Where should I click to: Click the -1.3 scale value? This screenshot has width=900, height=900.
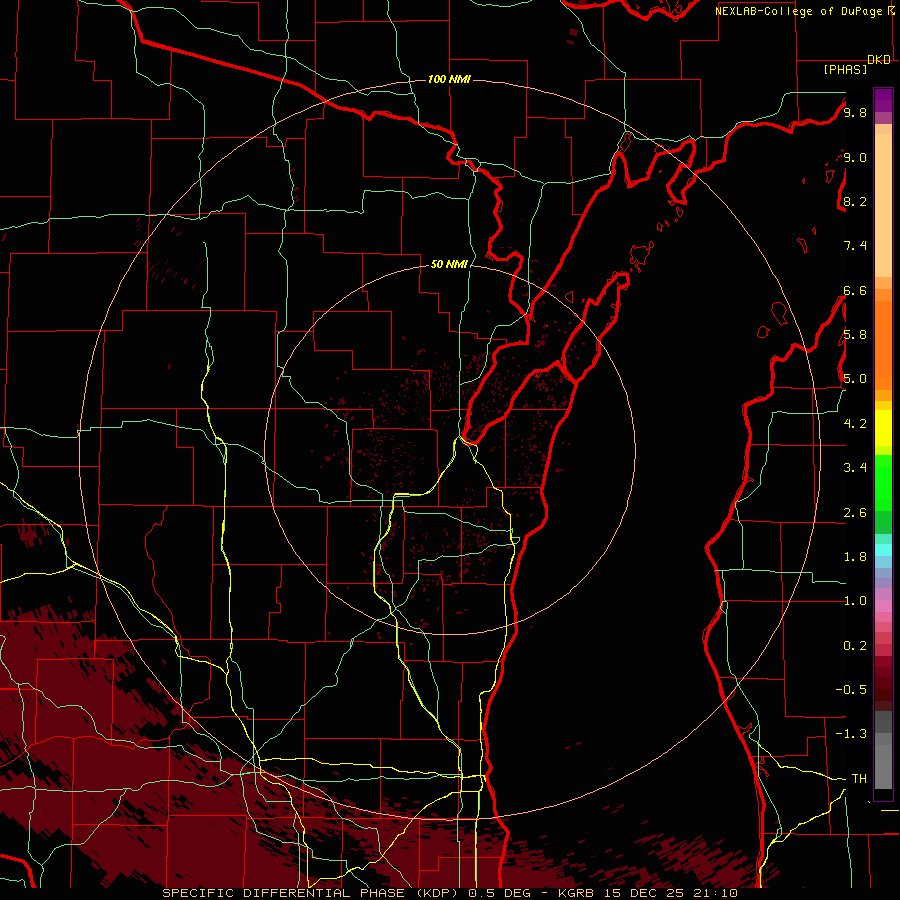coord(851,734)
